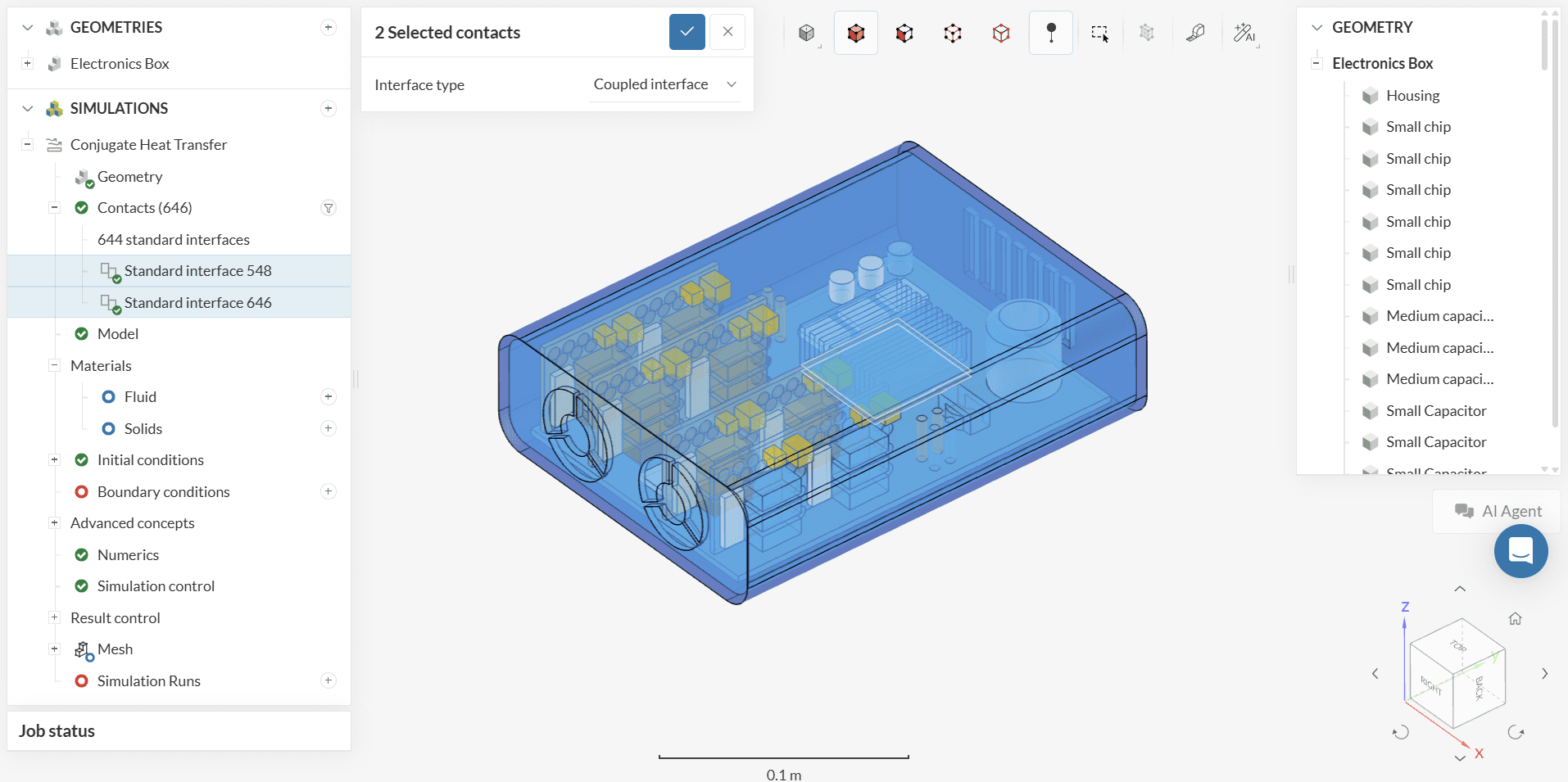The height and width of the screenshot is (782, 1568).
Task: Activate the box selection tool
Action: click(x=1099, y=33)
